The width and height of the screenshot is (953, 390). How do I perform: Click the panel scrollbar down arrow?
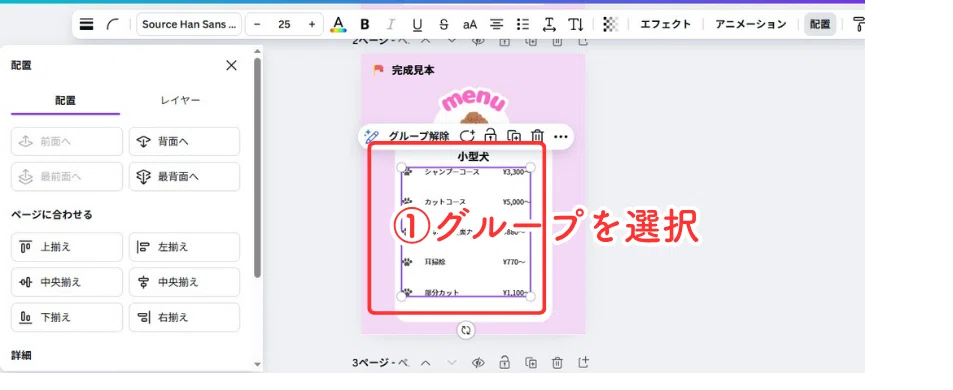(x=257, y=364)
